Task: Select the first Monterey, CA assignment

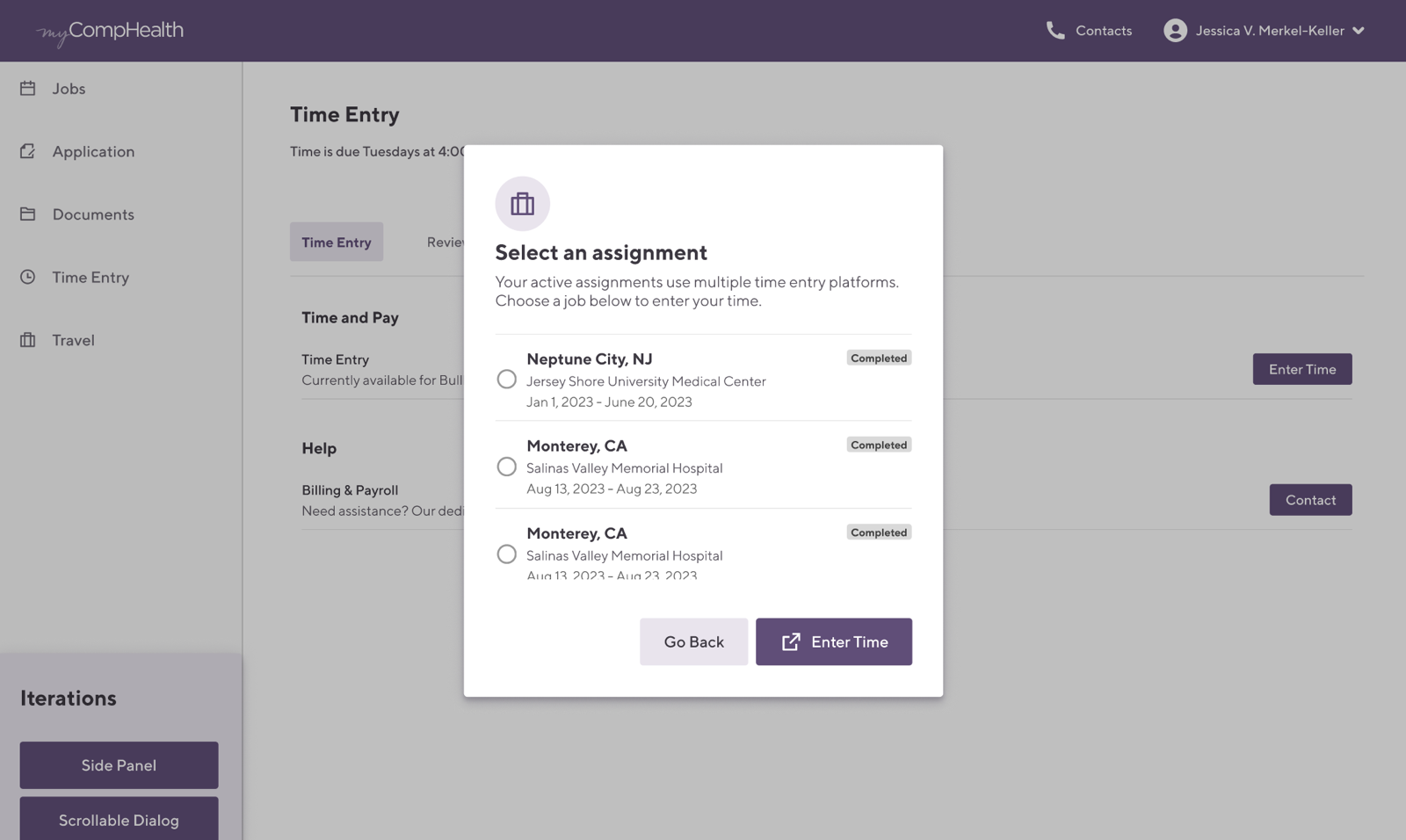Action: pyautogui.click(x=506, y=466)
